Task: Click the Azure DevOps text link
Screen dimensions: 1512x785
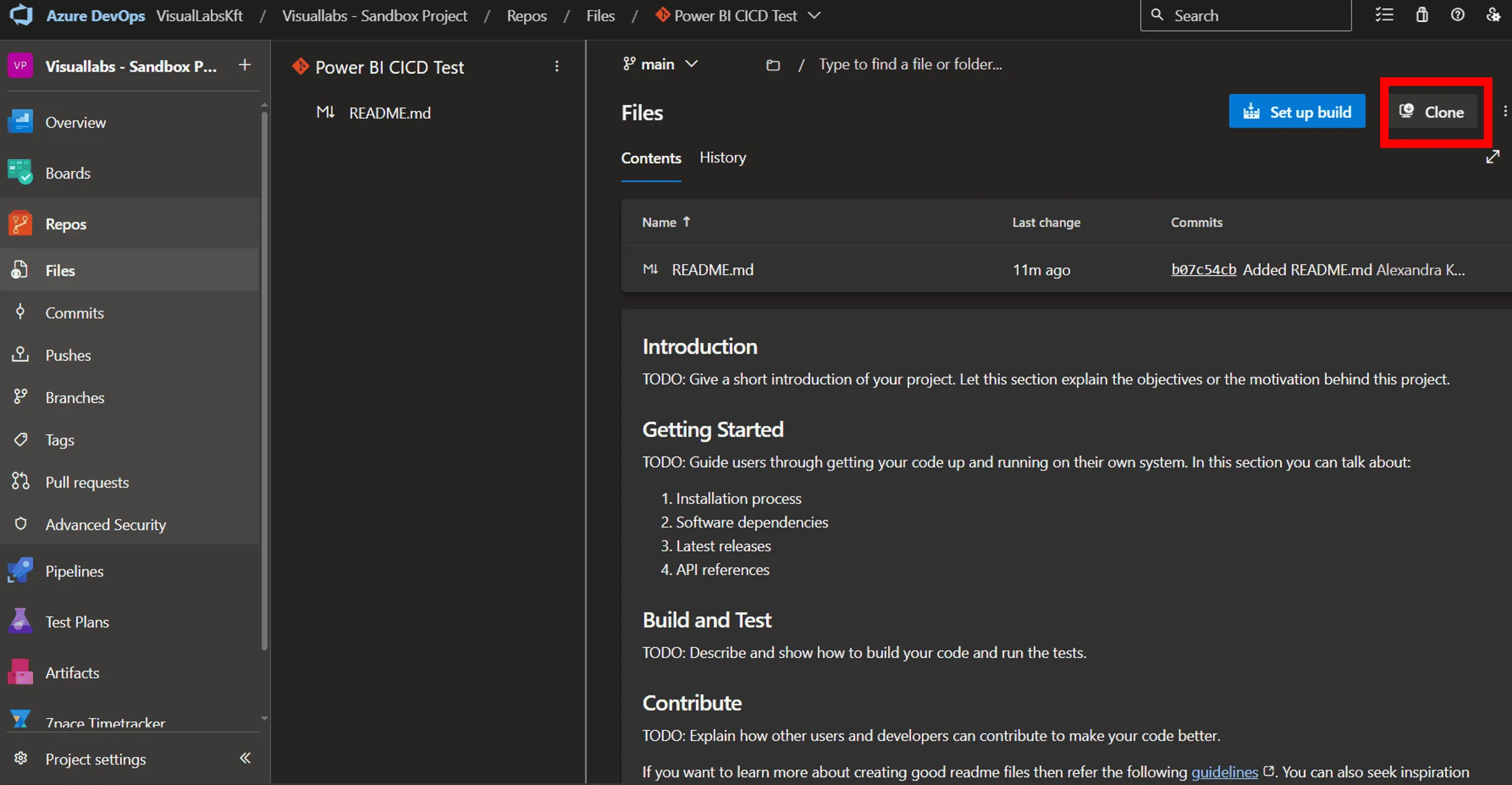Action: click(x=96, y=15)
